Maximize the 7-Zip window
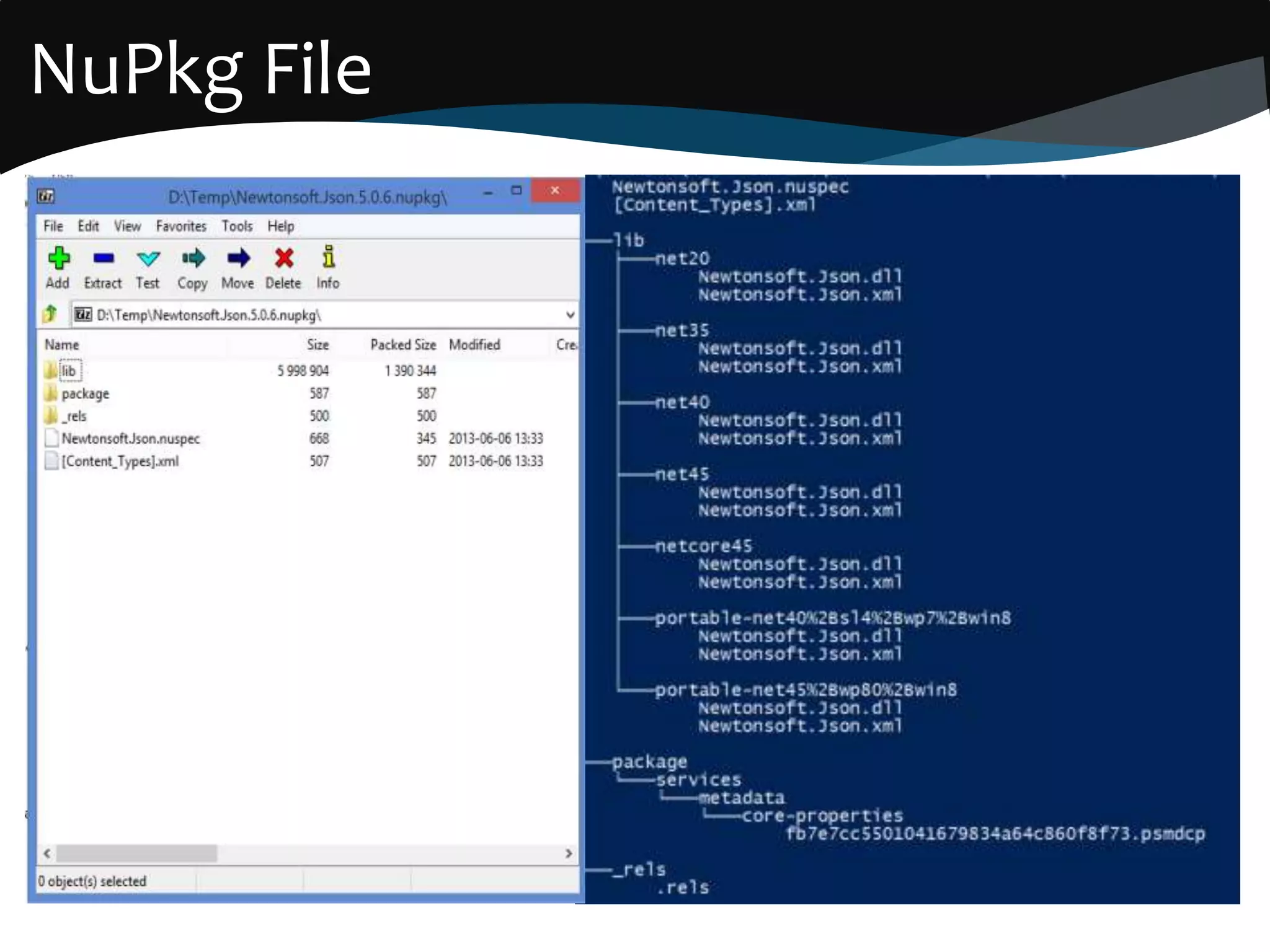This screenshot has height=952, width=1270. 516,190
